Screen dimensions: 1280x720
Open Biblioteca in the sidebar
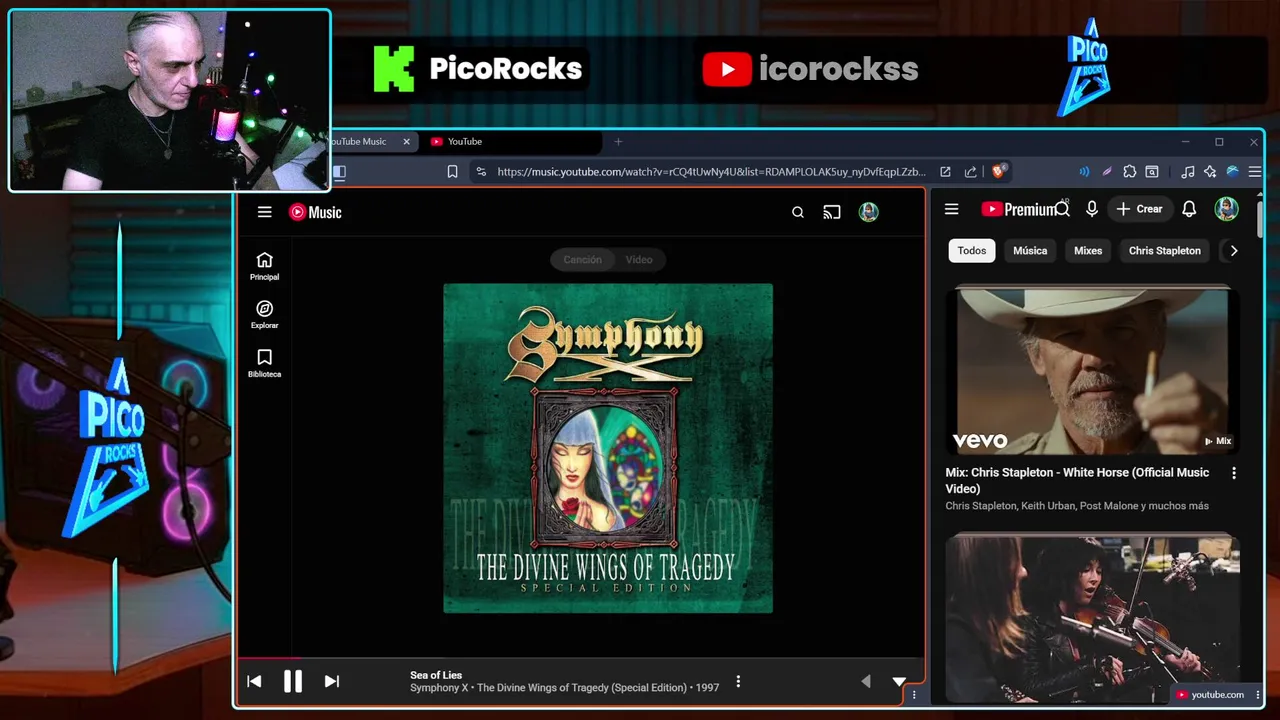[x=264, y=363]
